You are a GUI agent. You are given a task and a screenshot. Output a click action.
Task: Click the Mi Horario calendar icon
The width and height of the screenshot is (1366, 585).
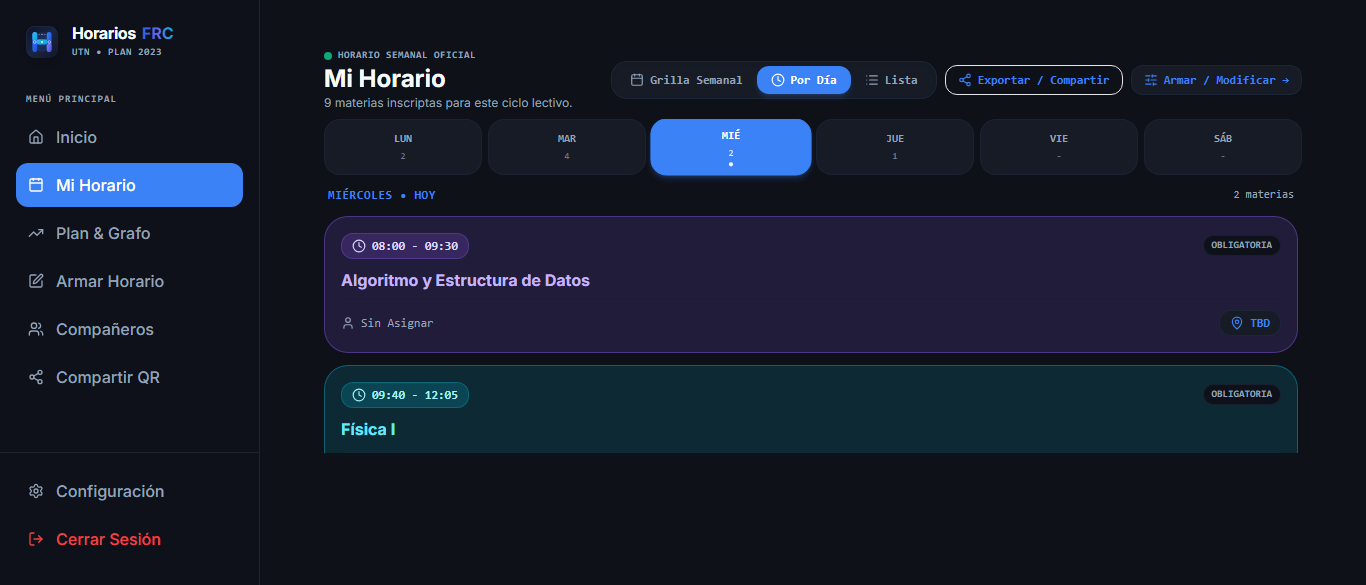point(36,185)
